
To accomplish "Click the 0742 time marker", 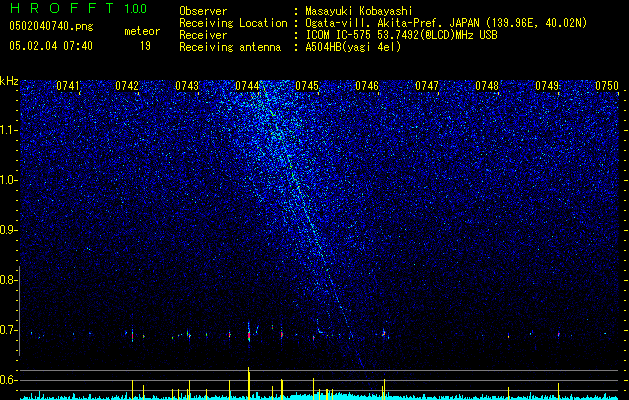I will click(127, 86).
